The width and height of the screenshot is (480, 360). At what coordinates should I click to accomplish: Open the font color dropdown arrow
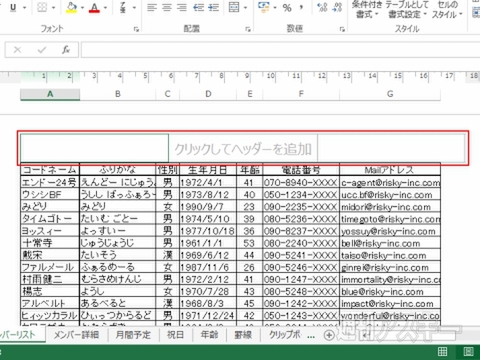point(105,8)
